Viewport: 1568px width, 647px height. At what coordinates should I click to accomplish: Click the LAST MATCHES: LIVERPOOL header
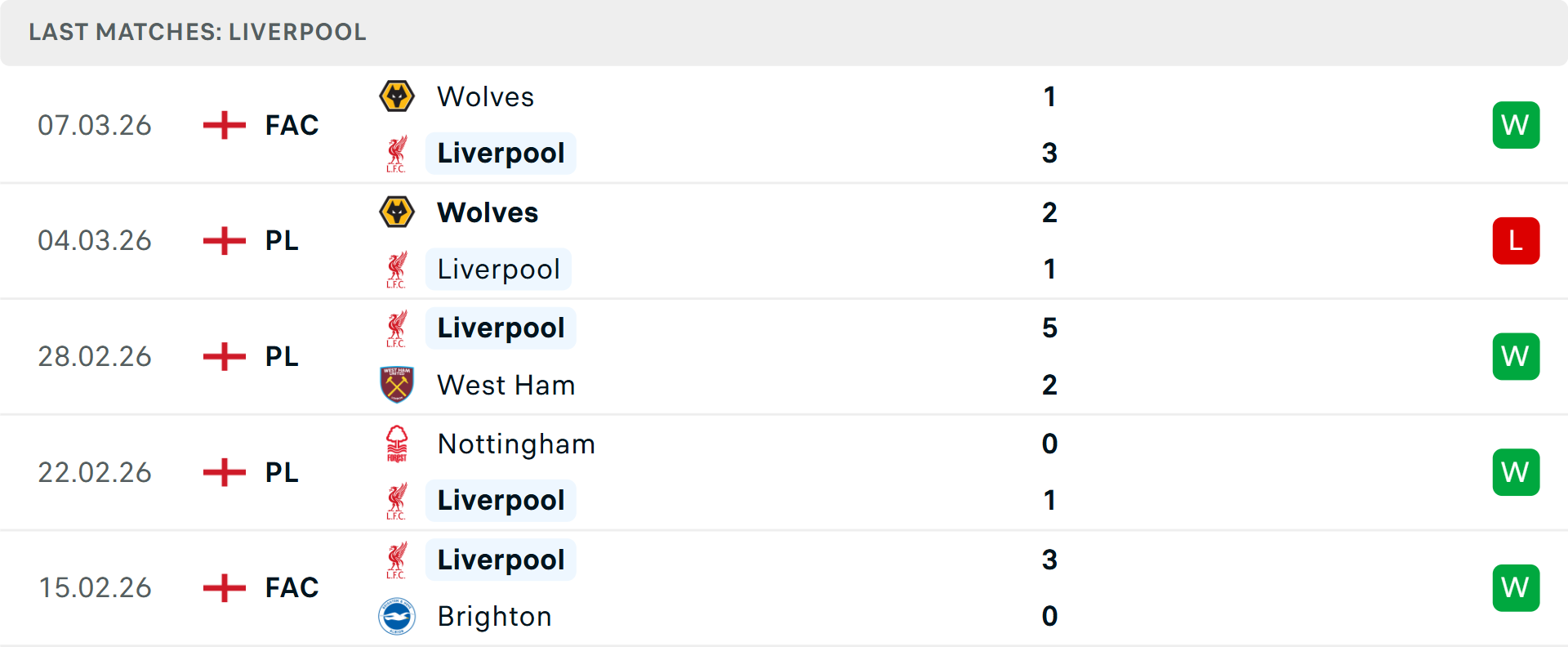point(196,32)
